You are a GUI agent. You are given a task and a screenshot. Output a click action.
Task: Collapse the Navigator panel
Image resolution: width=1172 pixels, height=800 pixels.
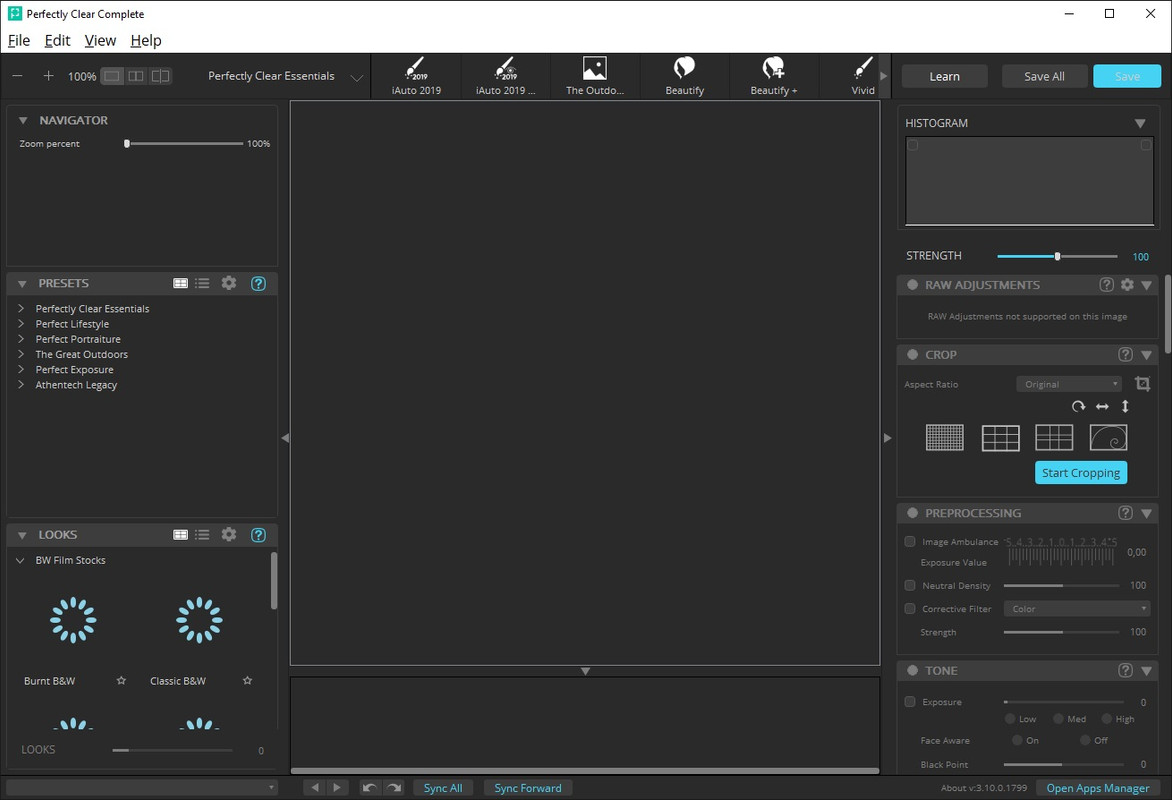23,120
